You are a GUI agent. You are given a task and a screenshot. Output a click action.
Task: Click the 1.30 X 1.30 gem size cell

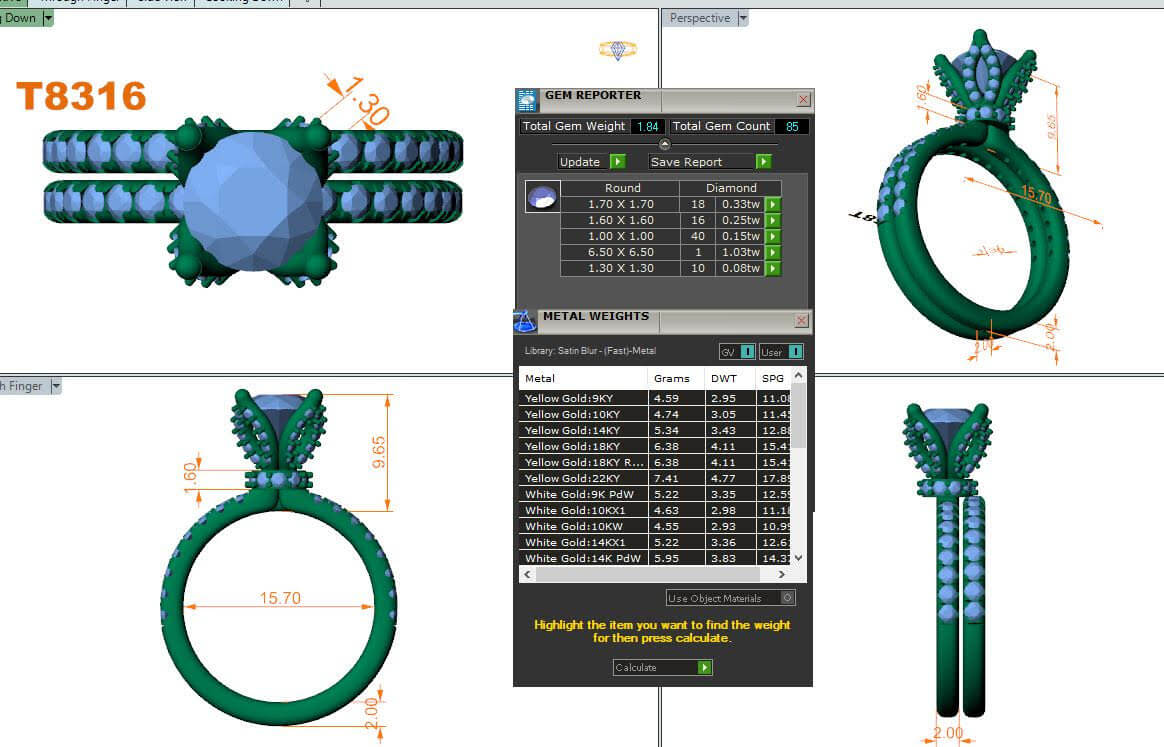(621, 268)
